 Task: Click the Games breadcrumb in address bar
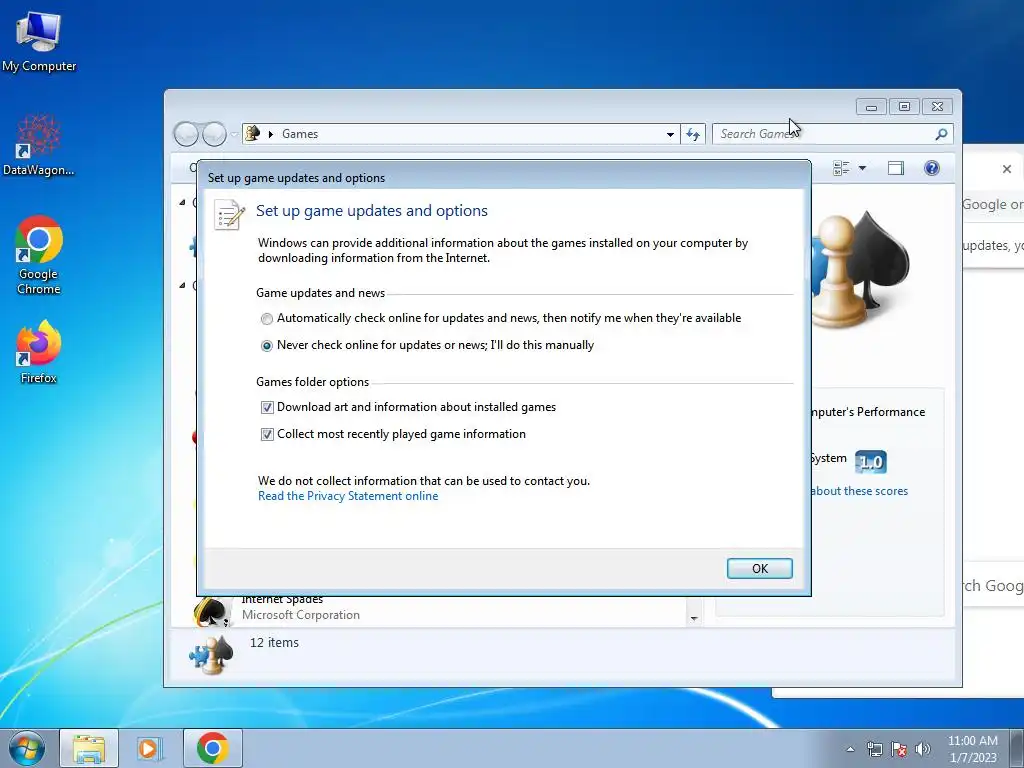click(300, 134)
